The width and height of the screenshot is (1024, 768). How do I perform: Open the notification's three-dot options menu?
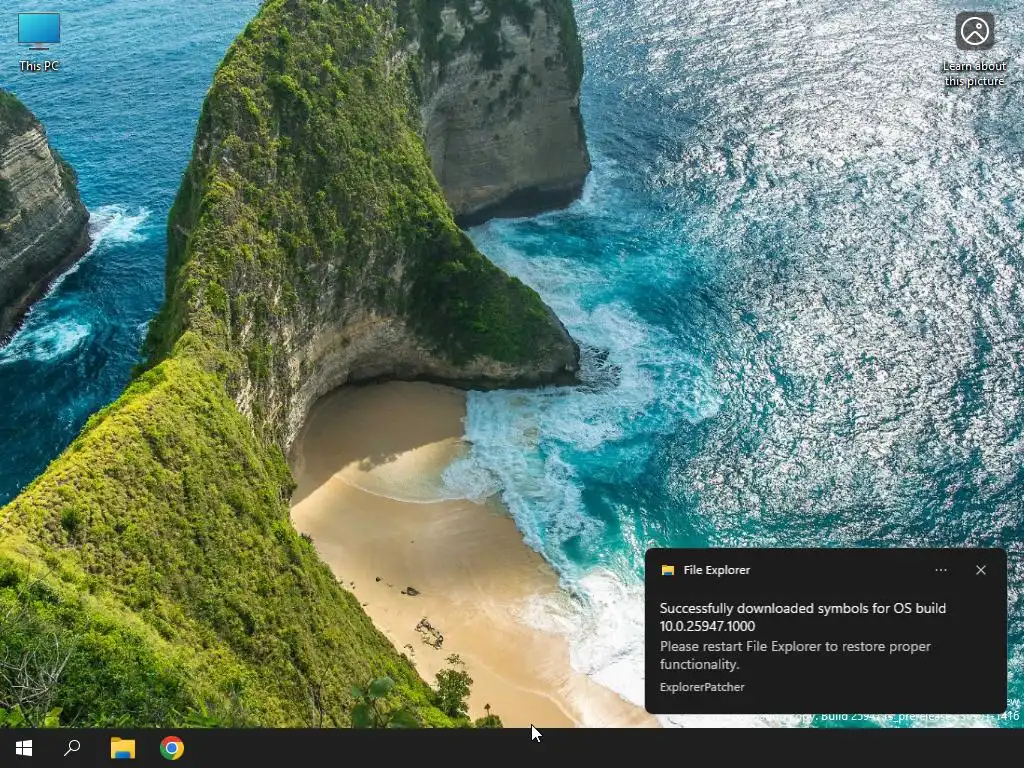(x=940, y=570)
